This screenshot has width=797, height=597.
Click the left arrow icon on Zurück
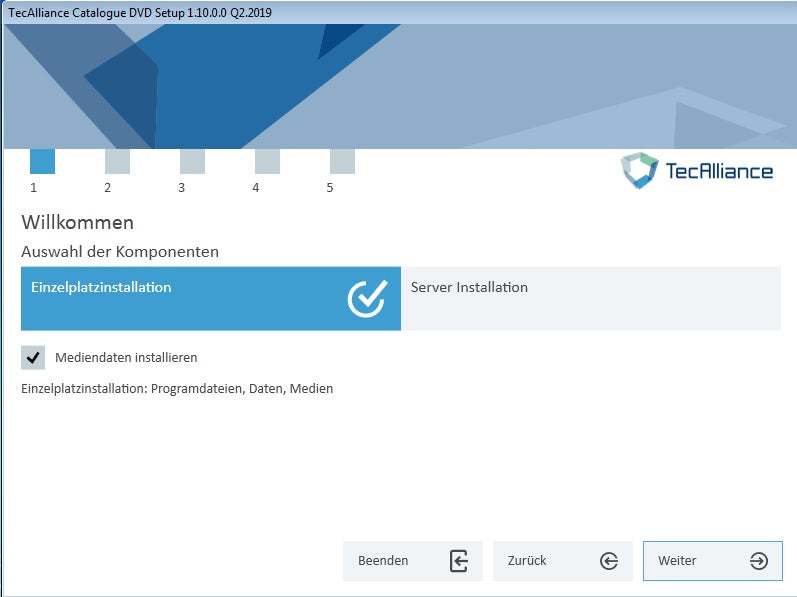point(609,561)
